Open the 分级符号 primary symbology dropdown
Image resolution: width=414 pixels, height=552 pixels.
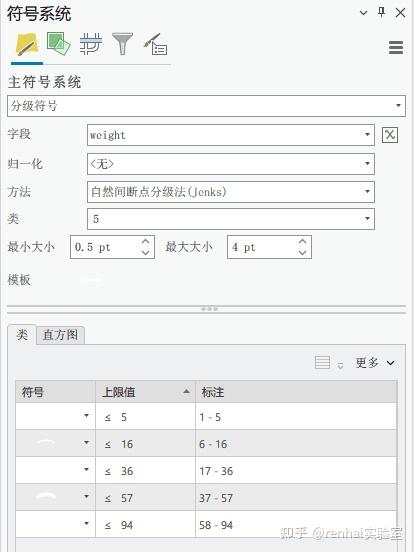click(206, 106)
